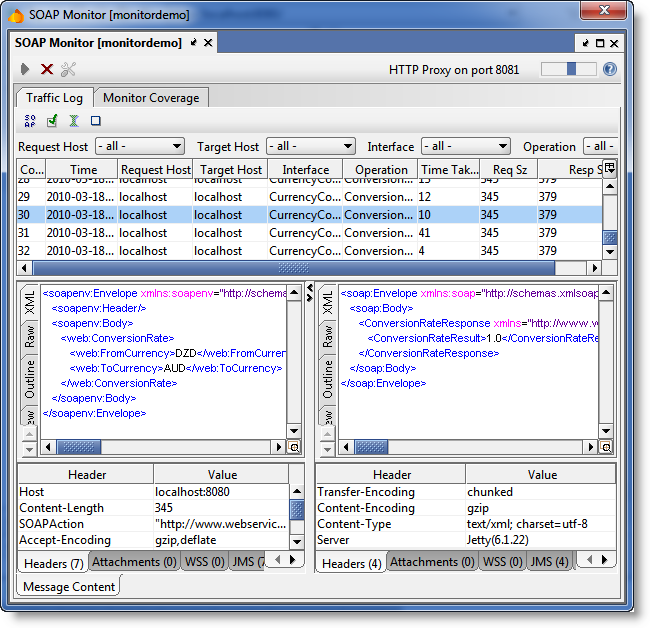The height and width of the screenshot is (628, 650).
Task: Click the response XML horizontal scrollbar thumb
Action: (x=371, y=447)
